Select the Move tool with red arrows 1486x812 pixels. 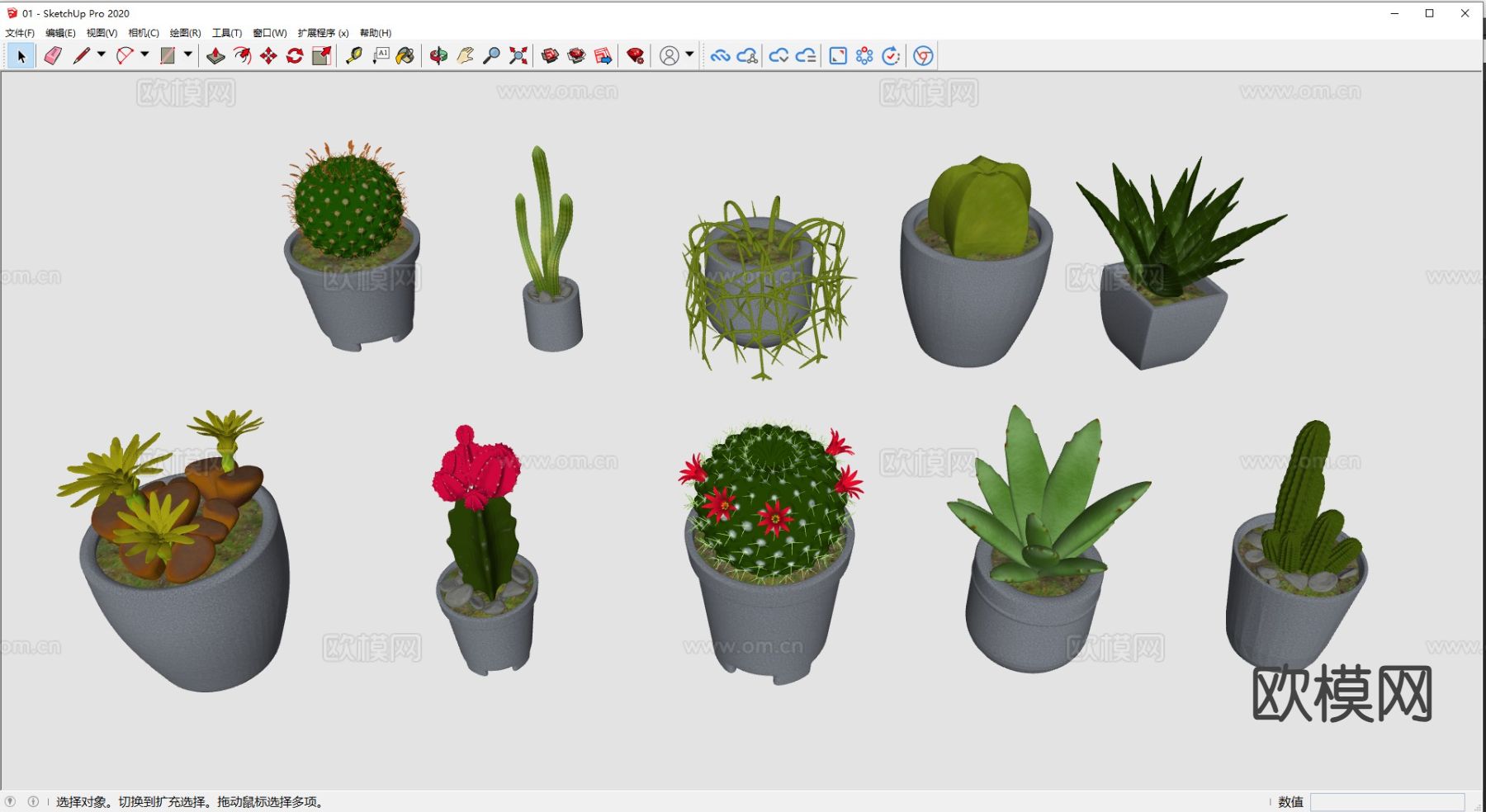point(268,55)
